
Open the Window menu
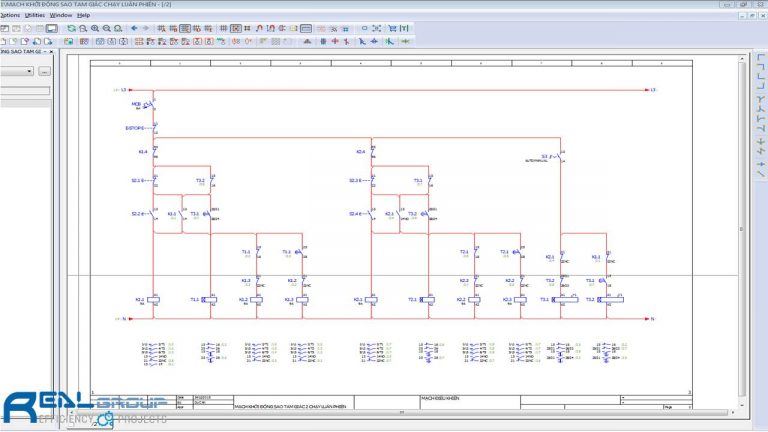(x=60, y=16)
